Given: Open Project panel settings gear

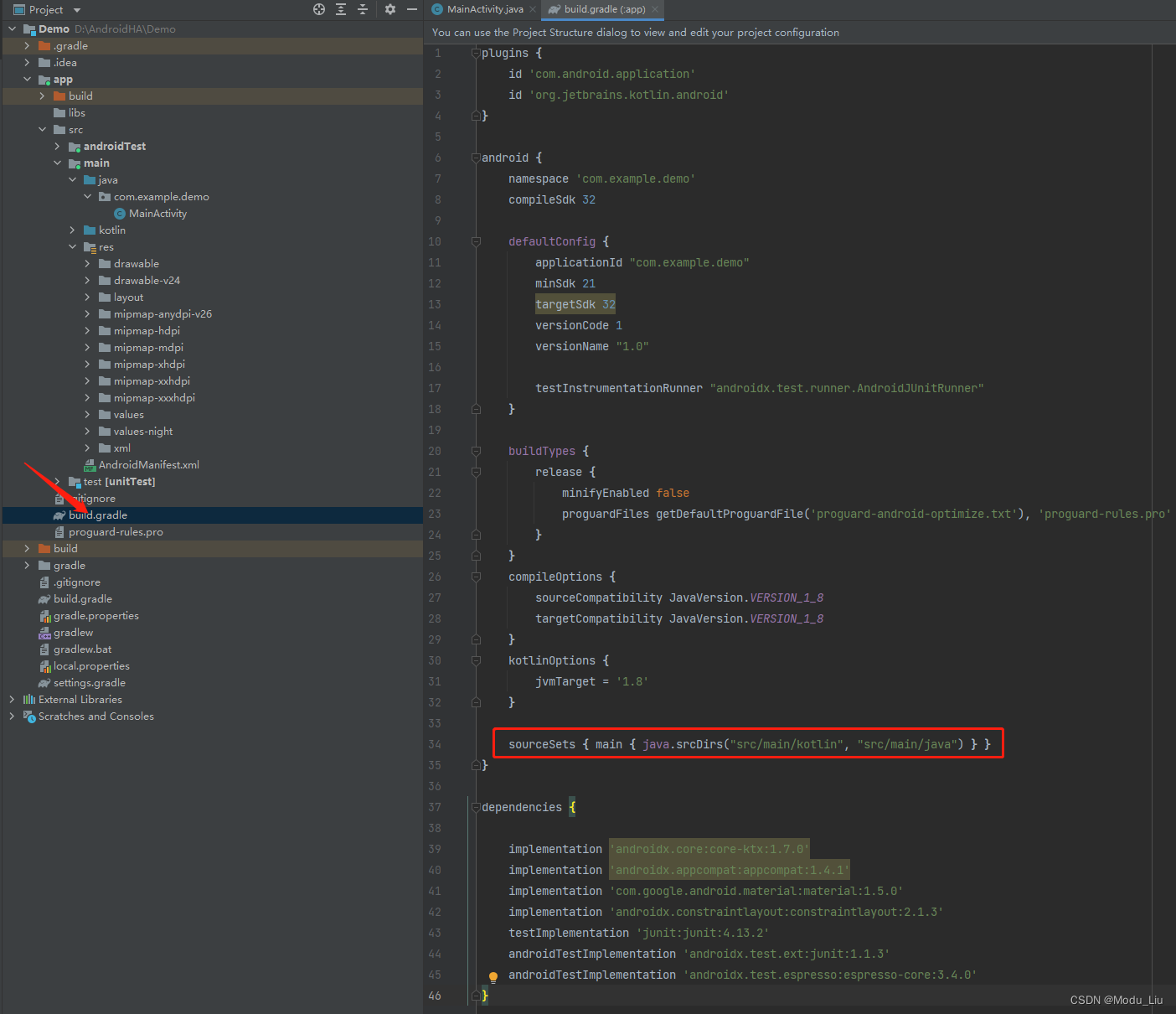Looking at the screenshot, I should 390,9.
